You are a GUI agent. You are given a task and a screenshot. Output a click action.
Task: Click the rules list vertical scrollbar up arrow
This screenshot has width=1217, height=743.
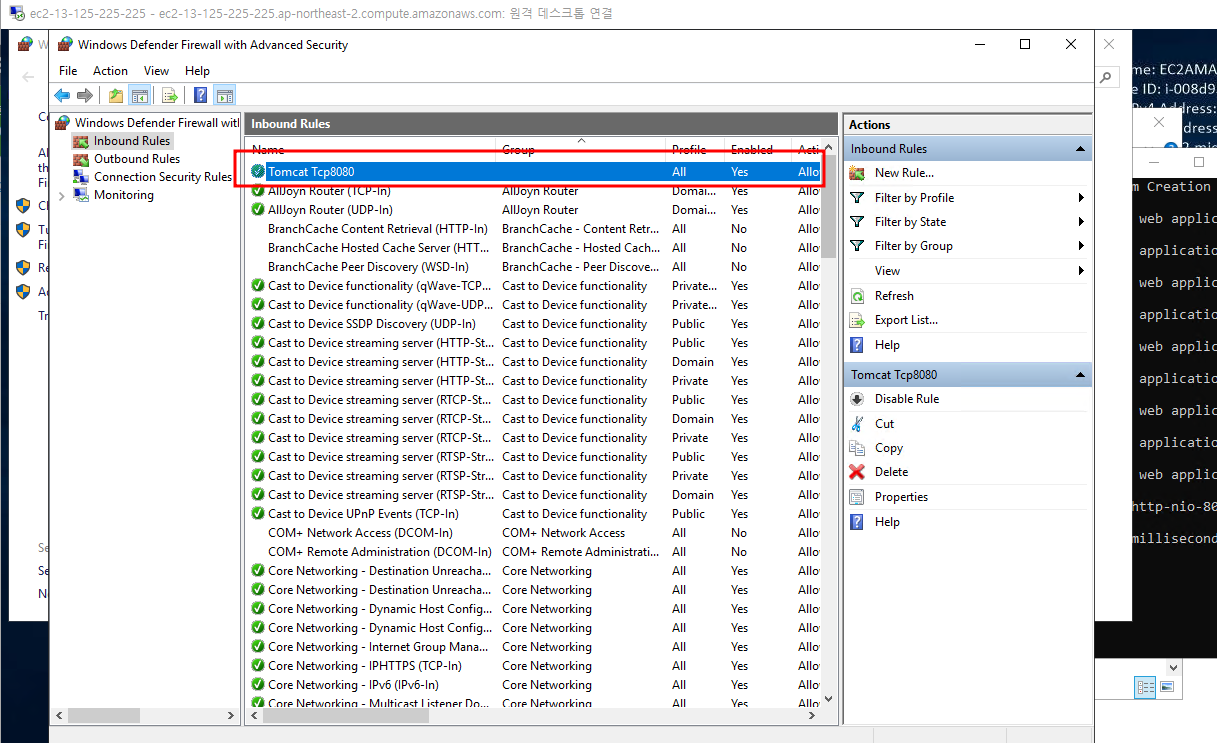point(829,149)
